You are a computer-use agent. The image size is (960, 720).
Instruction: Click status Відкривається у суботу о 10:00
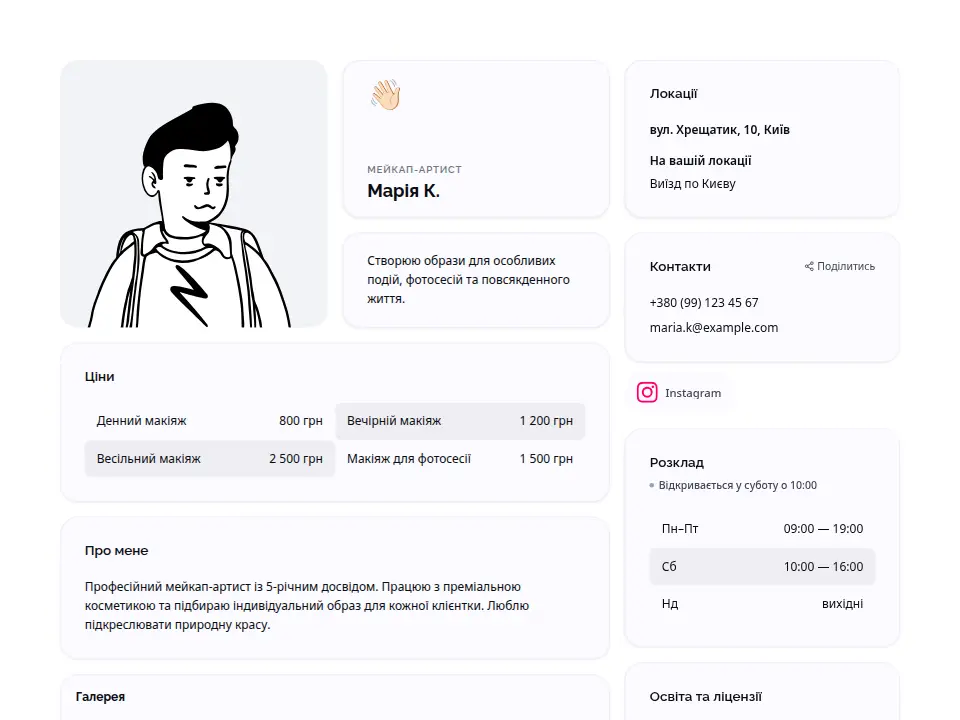click(733, 486)
